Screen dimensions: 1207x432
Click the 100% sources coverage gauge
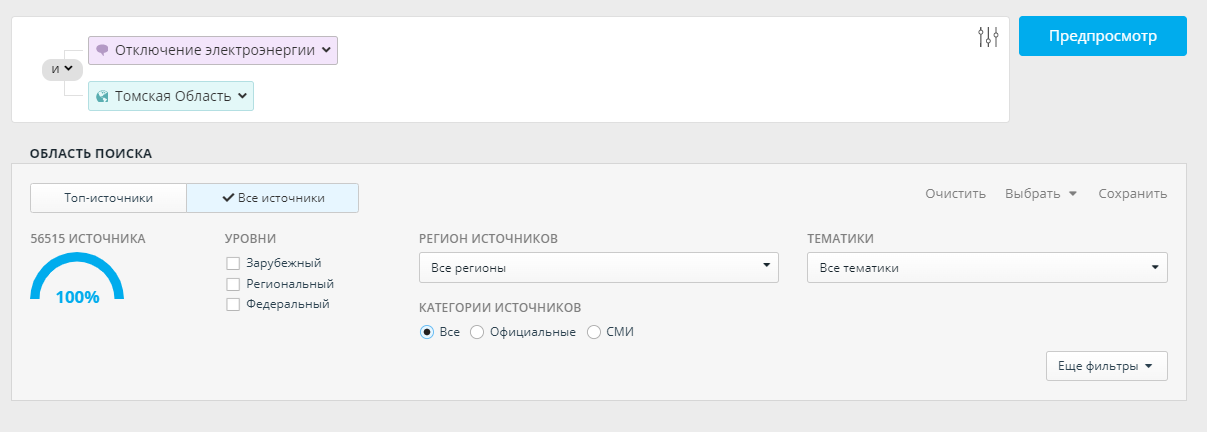tap(77, 278)
